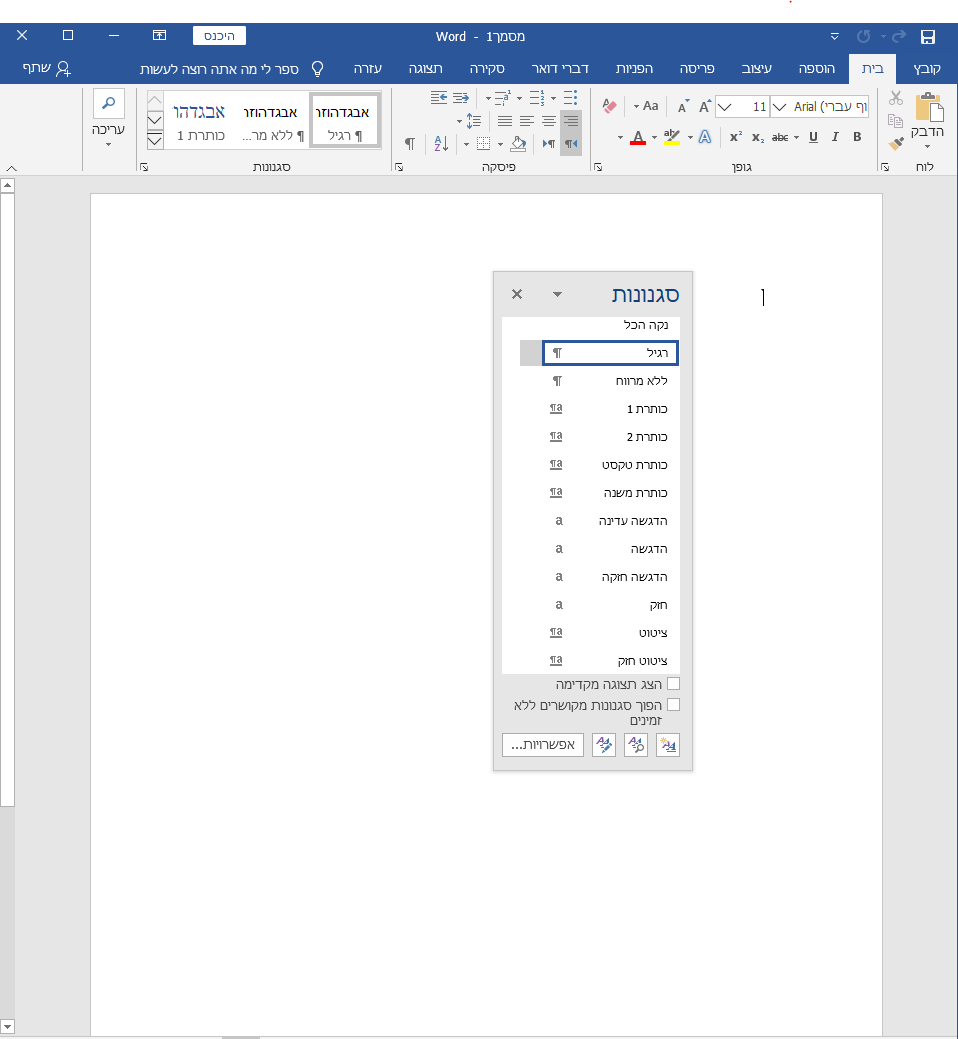Check the הצג תצוגה מקדימה checkbox
Screen dimensions: 958x1039
pyautogui.click(x=673, y=683)
